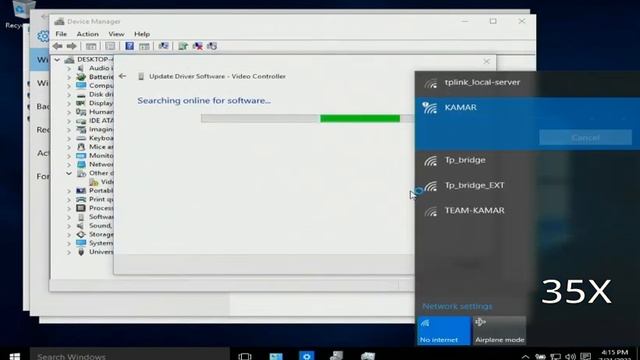
Task: Open the Windows Start button
Action: tap(15, 356)
